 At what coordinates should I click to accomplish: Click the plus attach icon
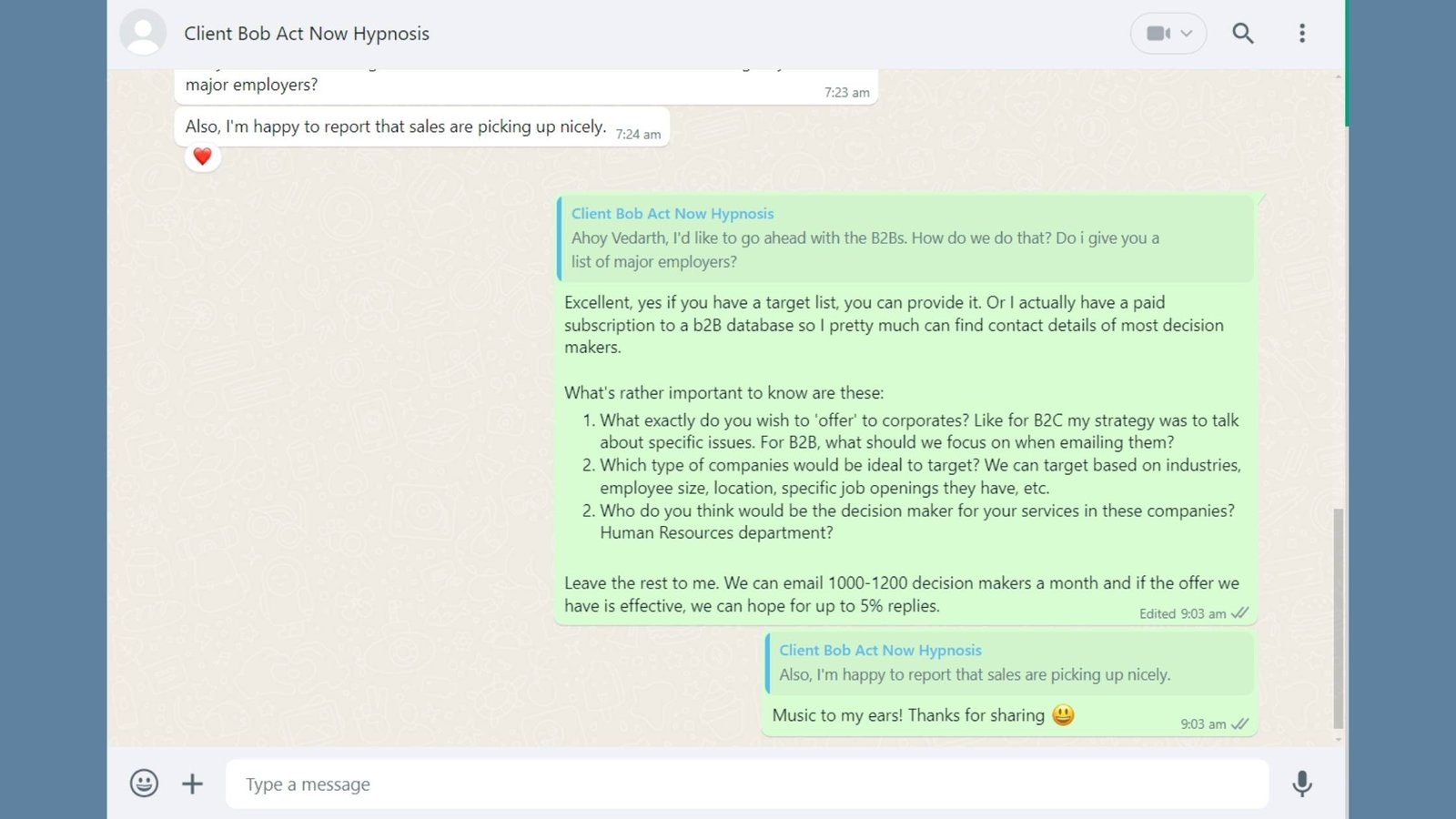192,784
